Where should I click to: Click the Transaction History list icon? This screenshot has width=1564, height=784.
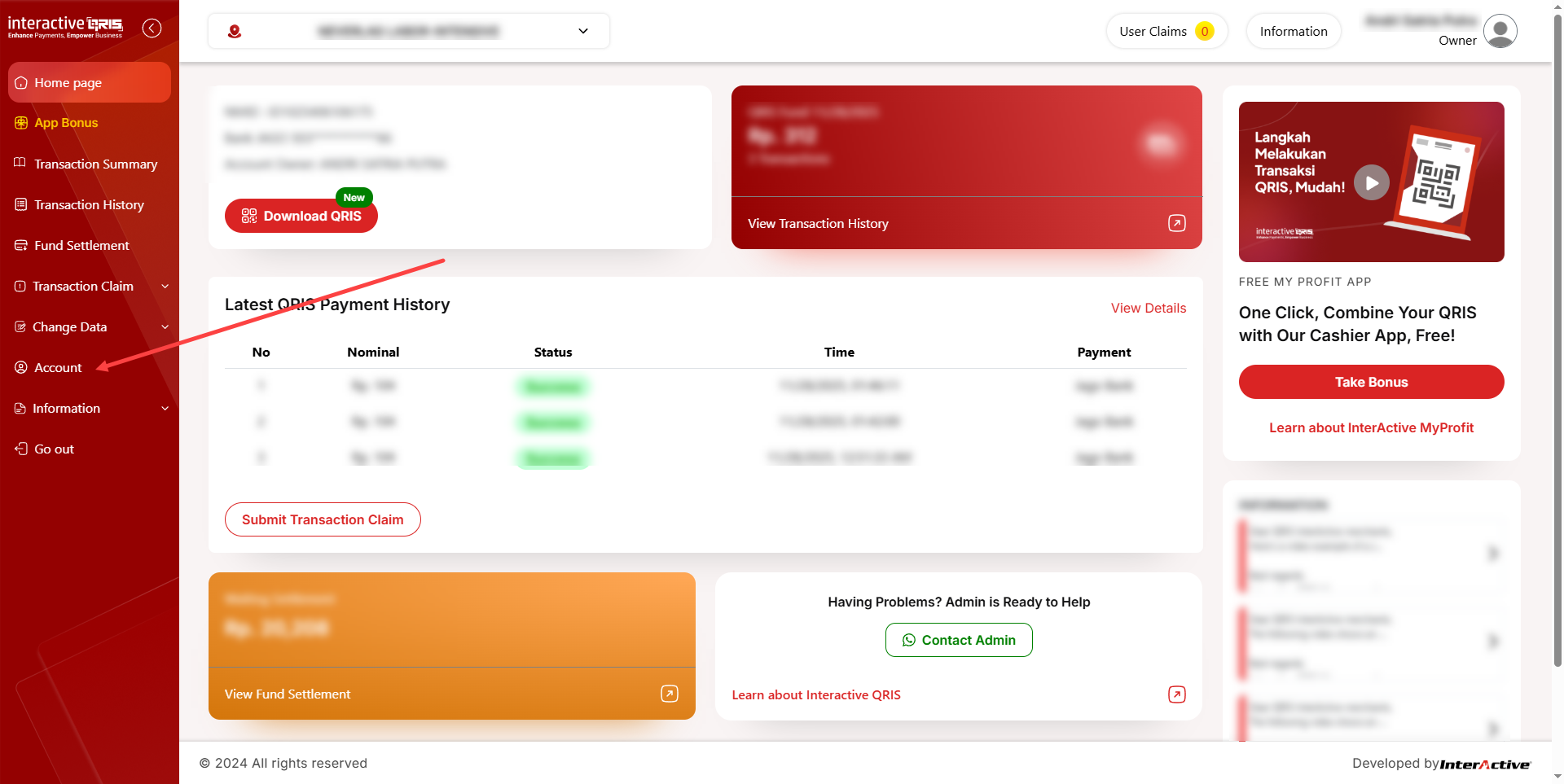(21, 204)
